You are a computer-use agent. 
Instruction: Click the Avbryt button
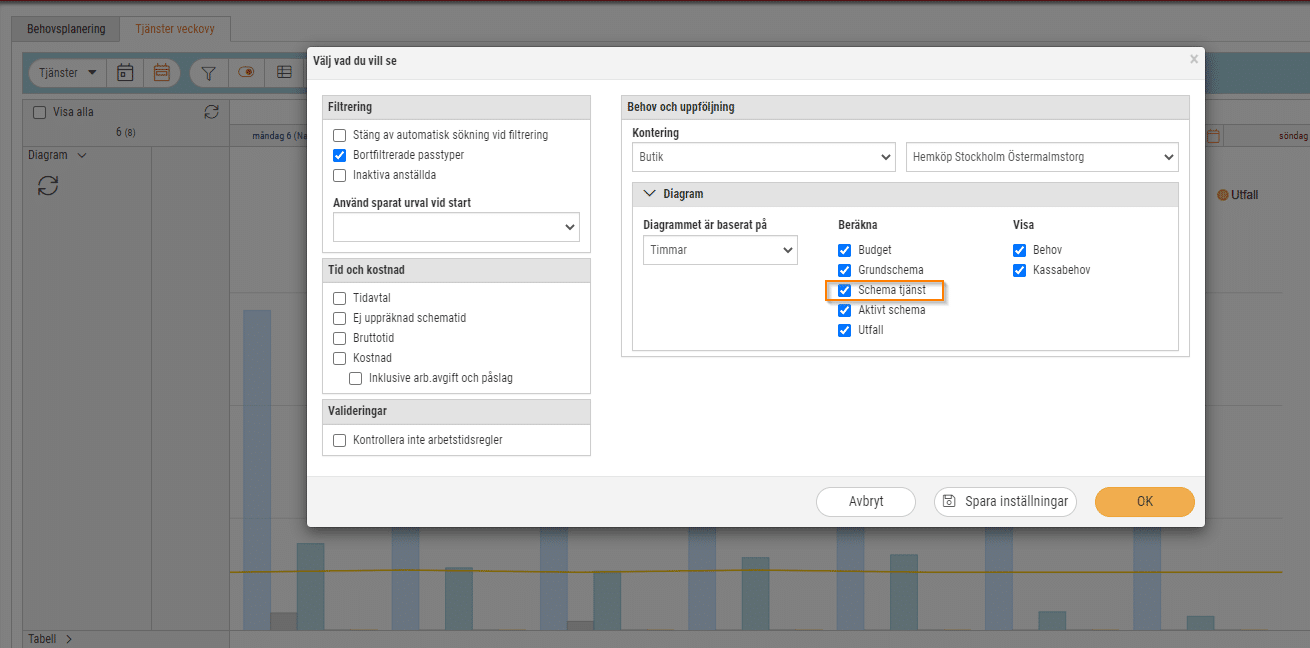pos(866,502)
